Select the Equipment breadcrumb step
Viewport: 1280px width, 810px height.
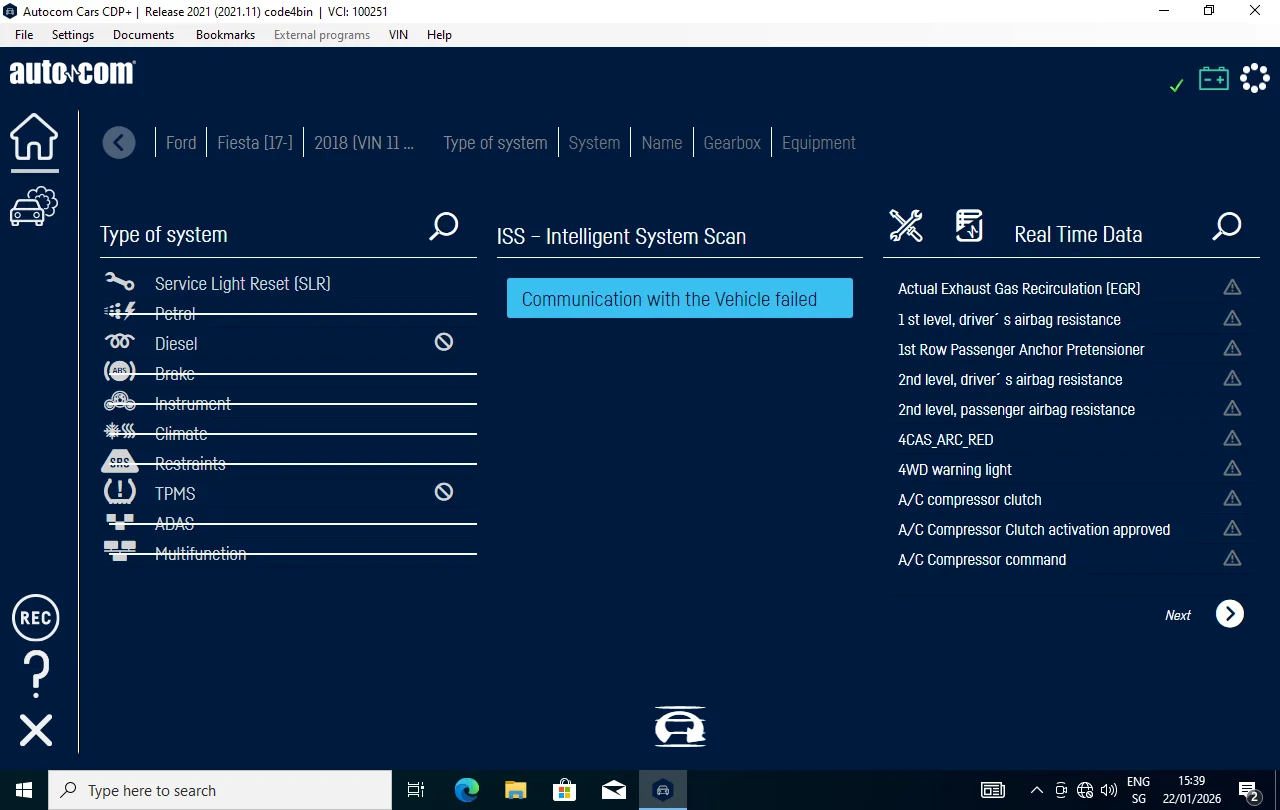click(819, 143)
